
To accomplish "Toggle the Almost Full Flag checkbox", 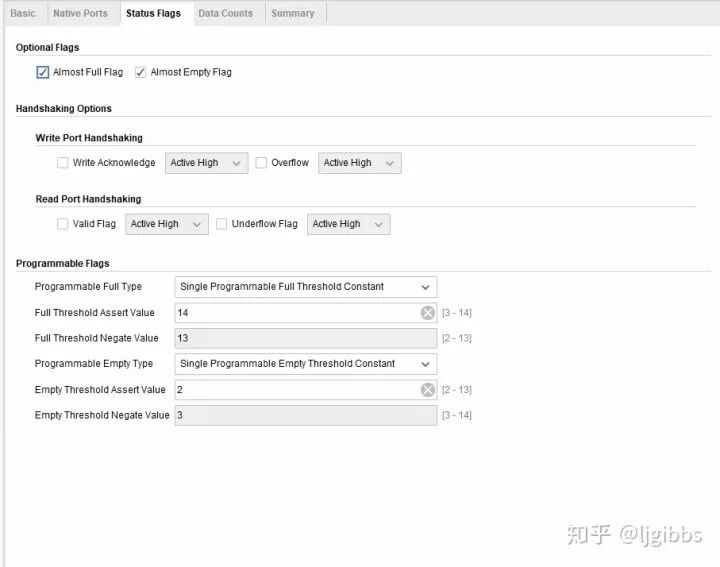I will tap(42, 72).
